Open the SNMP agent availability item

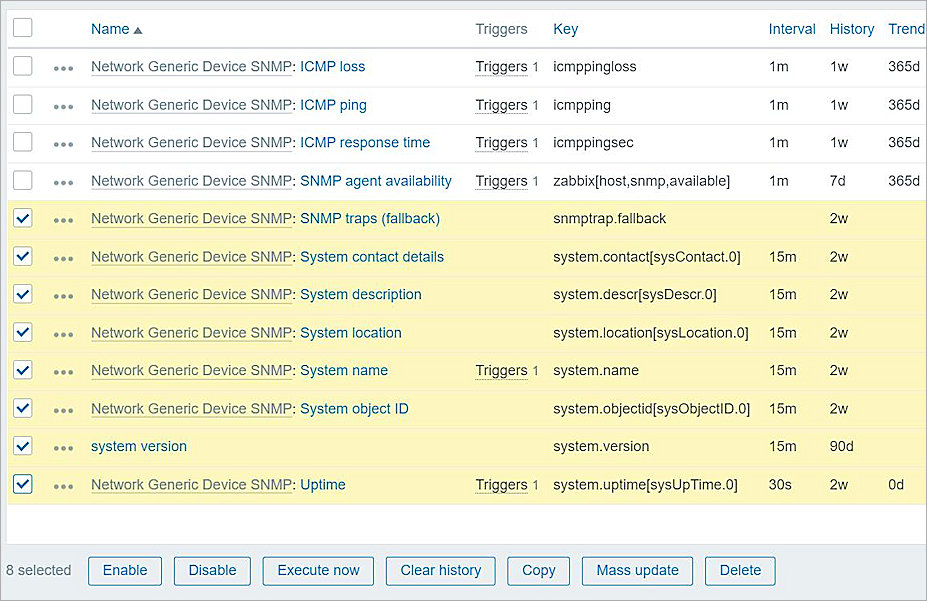[x=375, y=181]
